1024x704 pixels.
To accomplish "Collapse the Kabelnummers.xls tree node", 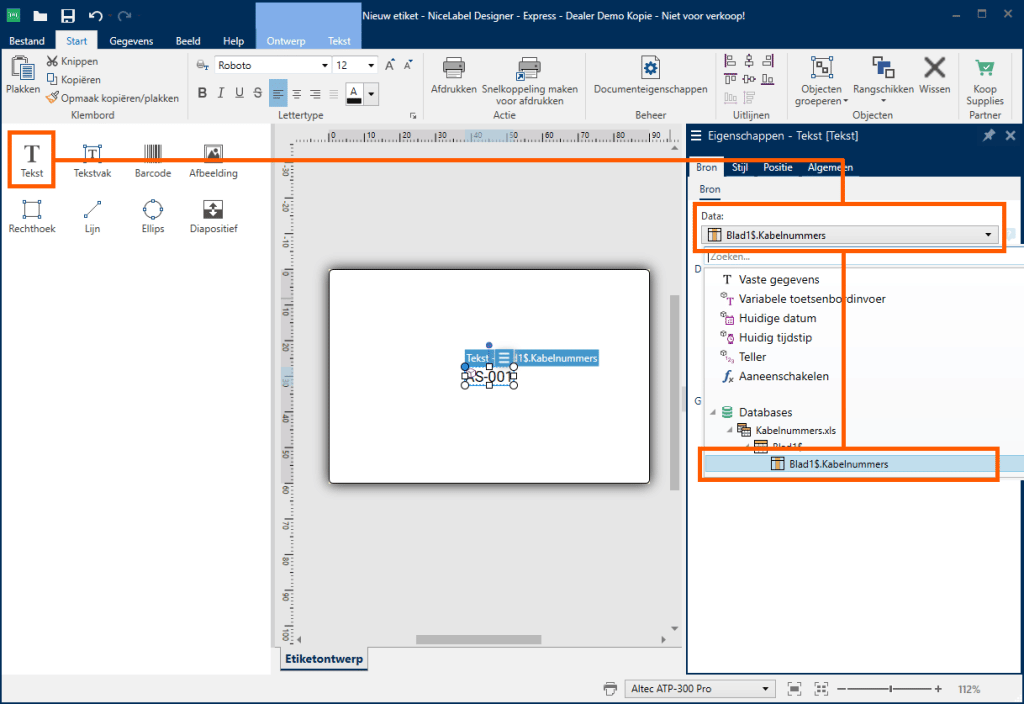I will click(729, 430).
